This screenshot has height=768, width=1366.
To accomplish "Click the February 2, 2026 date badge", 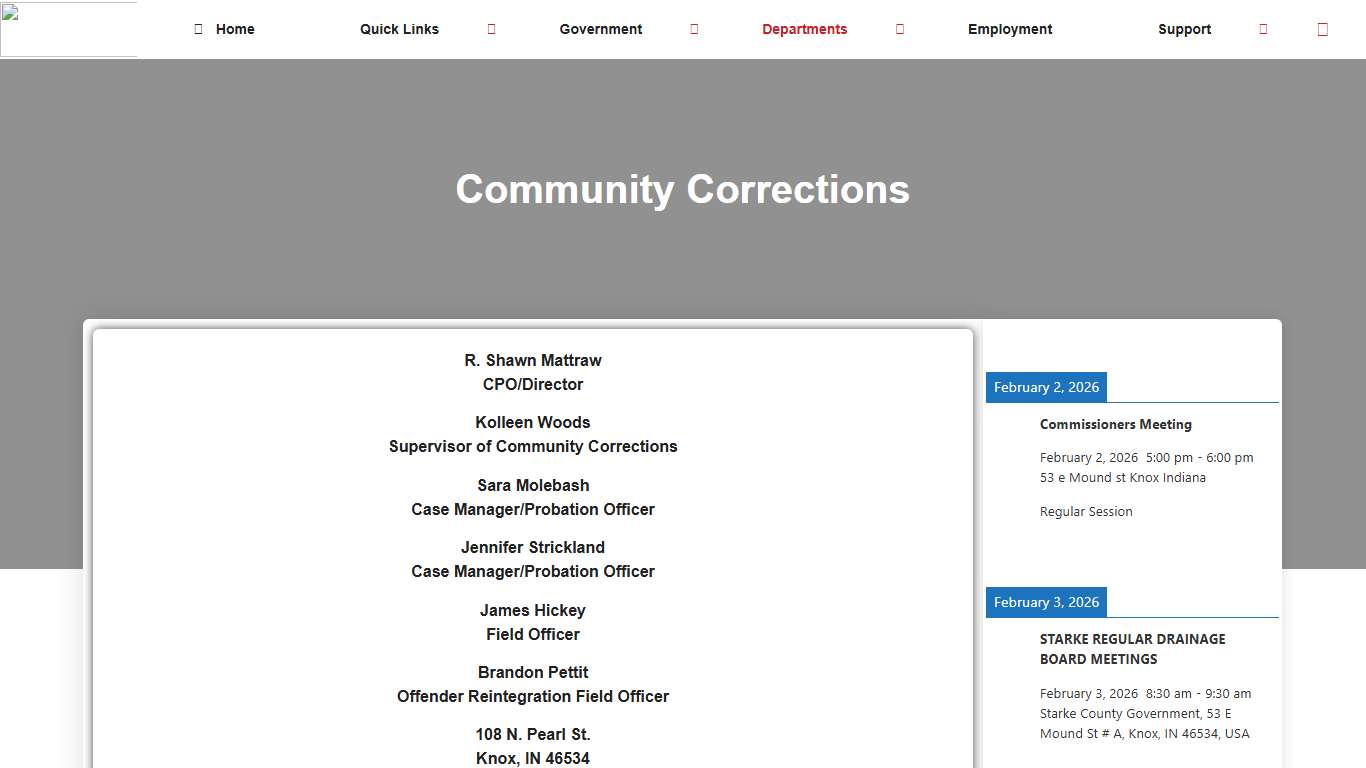I will tap(1046, 387).
